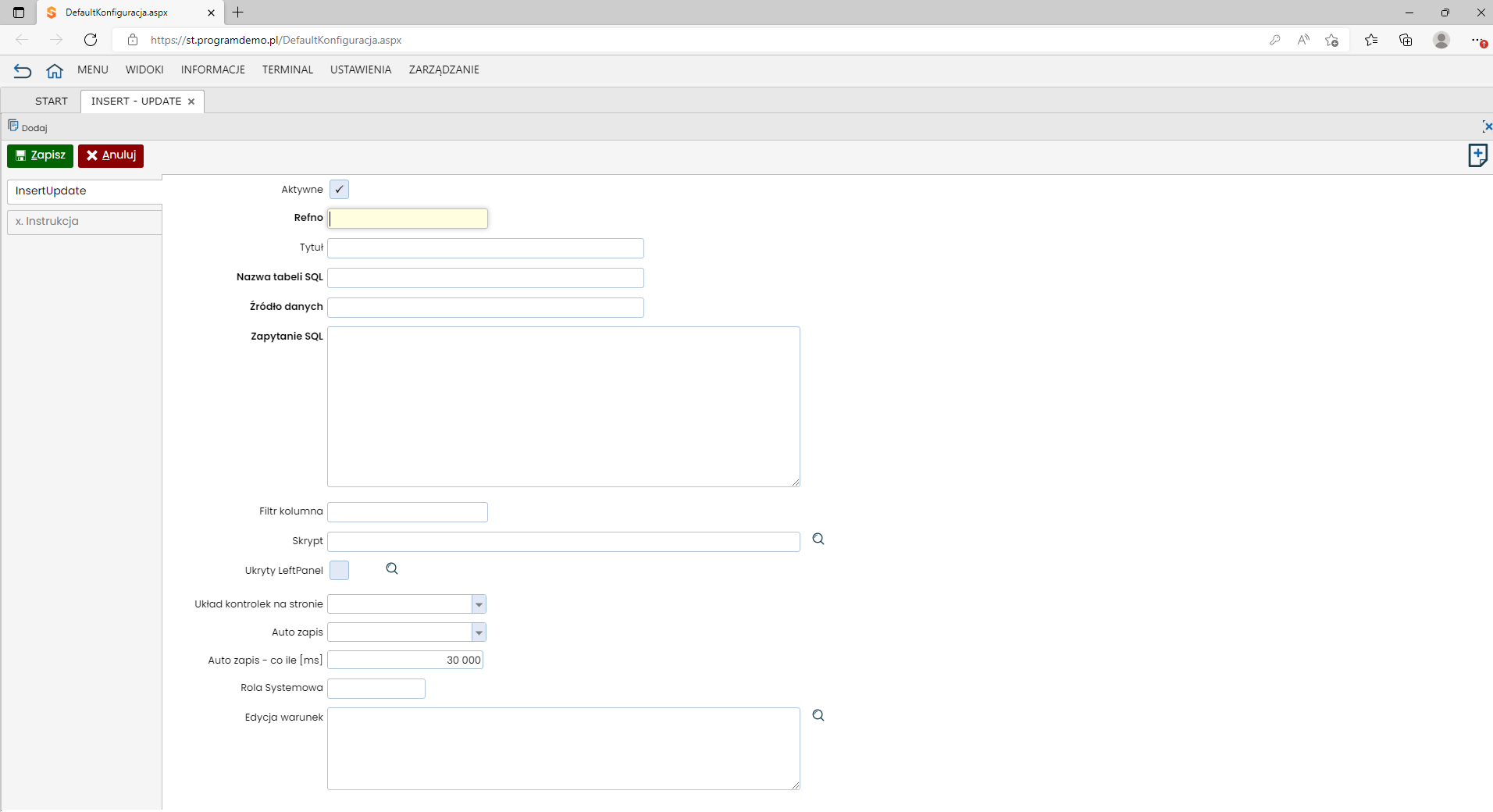Open browser Favorites list icon
The width and height of the screenshot is (1493, 812).
pos(1371,40)
